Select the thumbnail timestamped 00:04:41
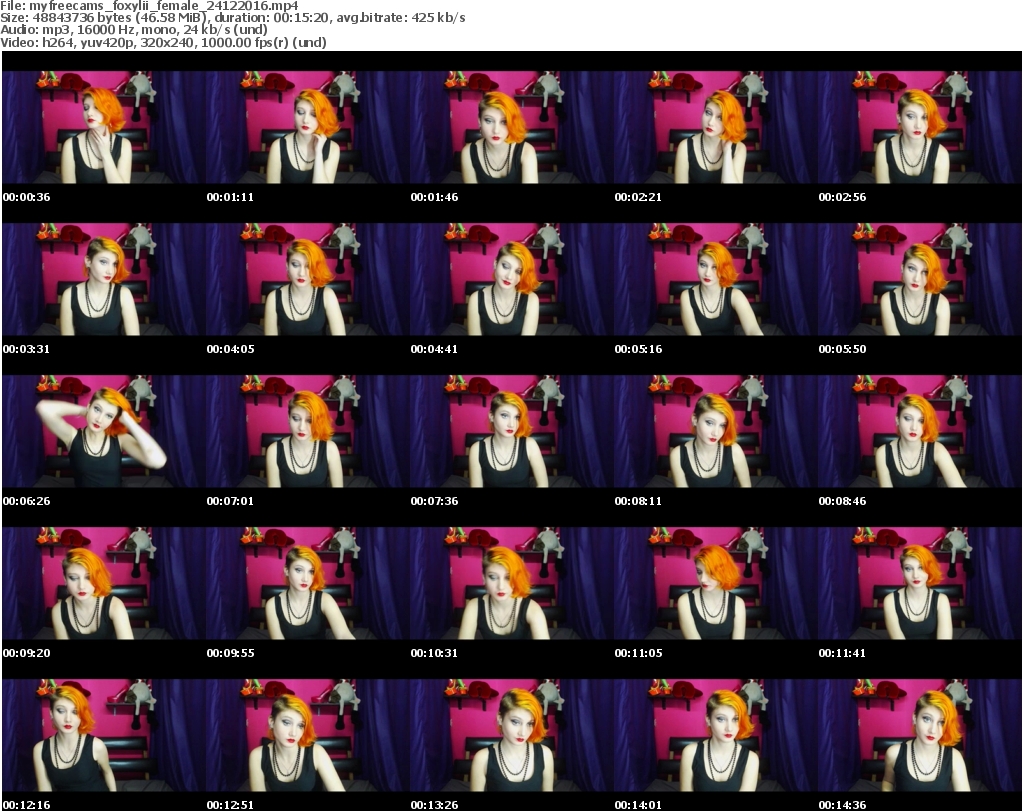This screenshot has width=1024, height=811. pos(511,279)
